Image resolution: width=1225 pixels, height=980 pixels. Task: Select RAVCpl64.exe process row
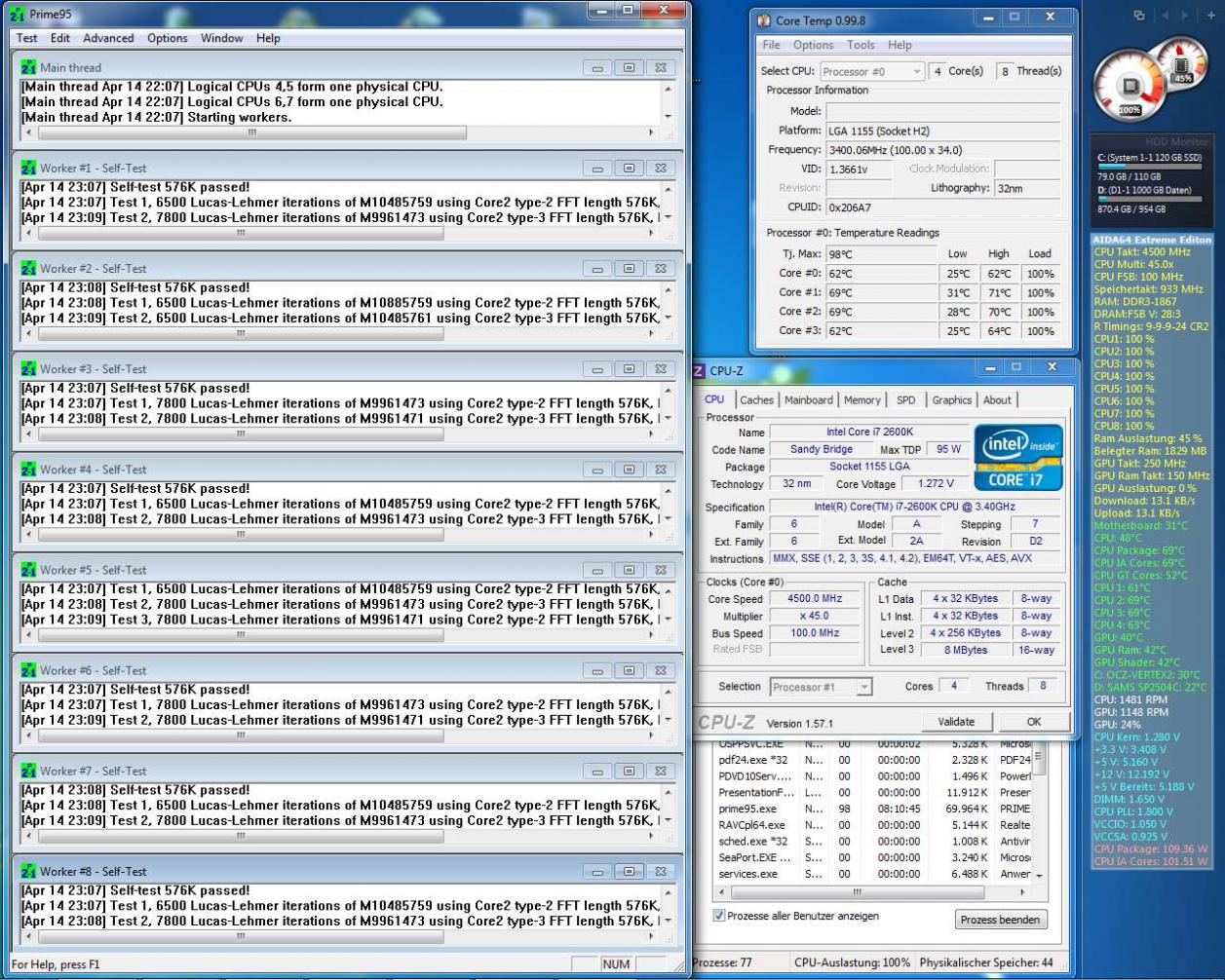[872, 825]
